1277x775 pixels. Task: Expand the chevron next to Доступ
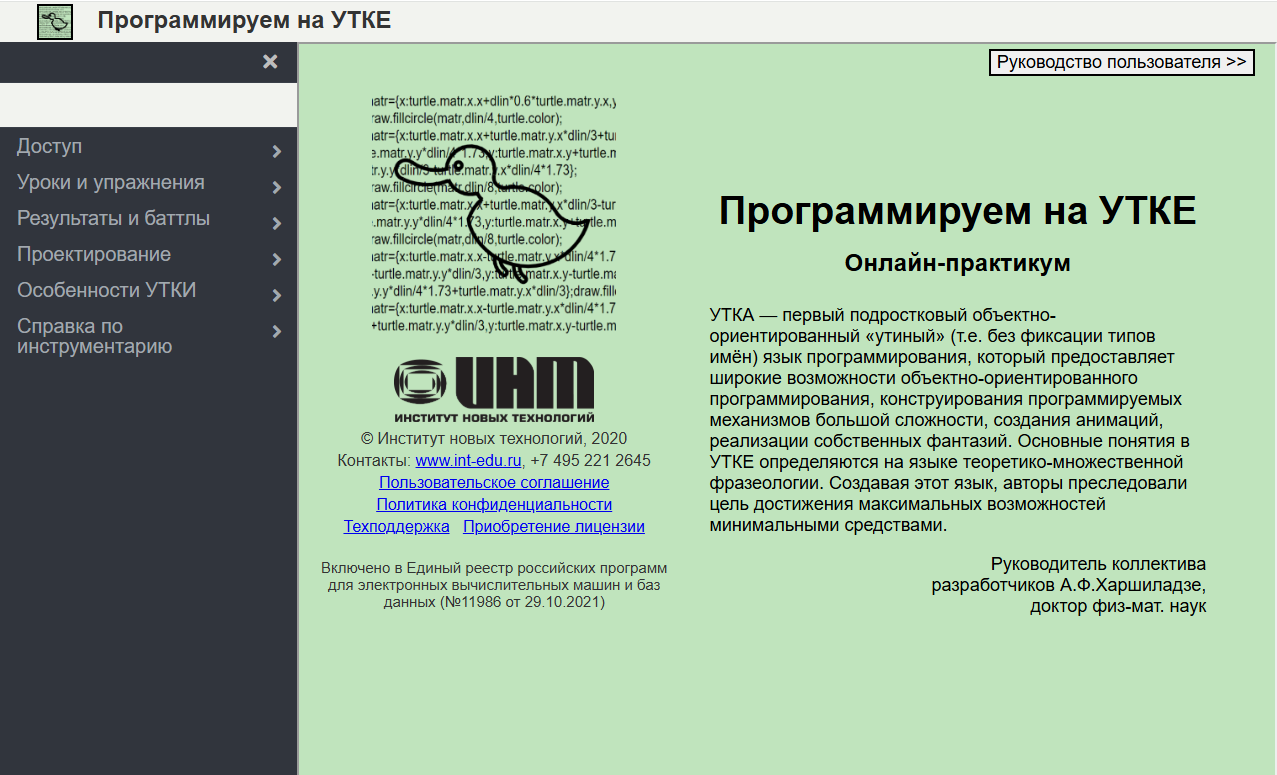pos(277,152)
